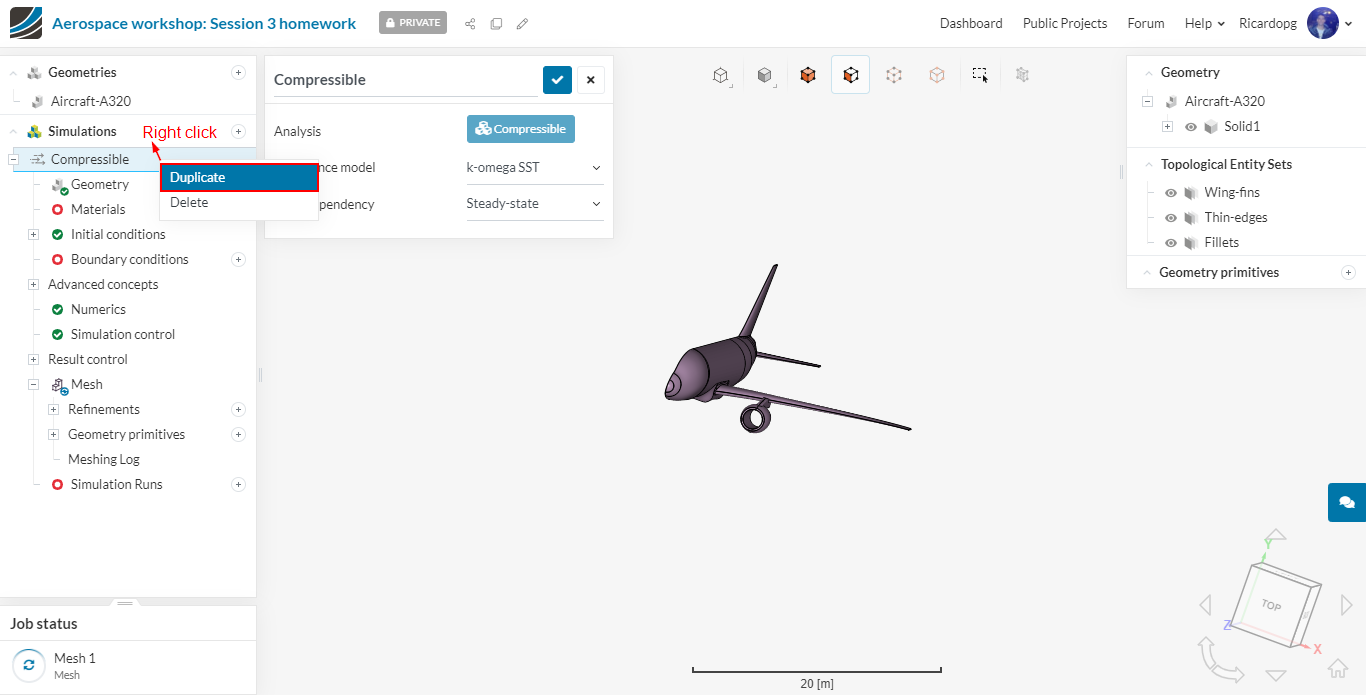Image resolution: width=1366 pixels, height=695 pixels.
Task: Open the Forum link
Action: point(1146,23)
